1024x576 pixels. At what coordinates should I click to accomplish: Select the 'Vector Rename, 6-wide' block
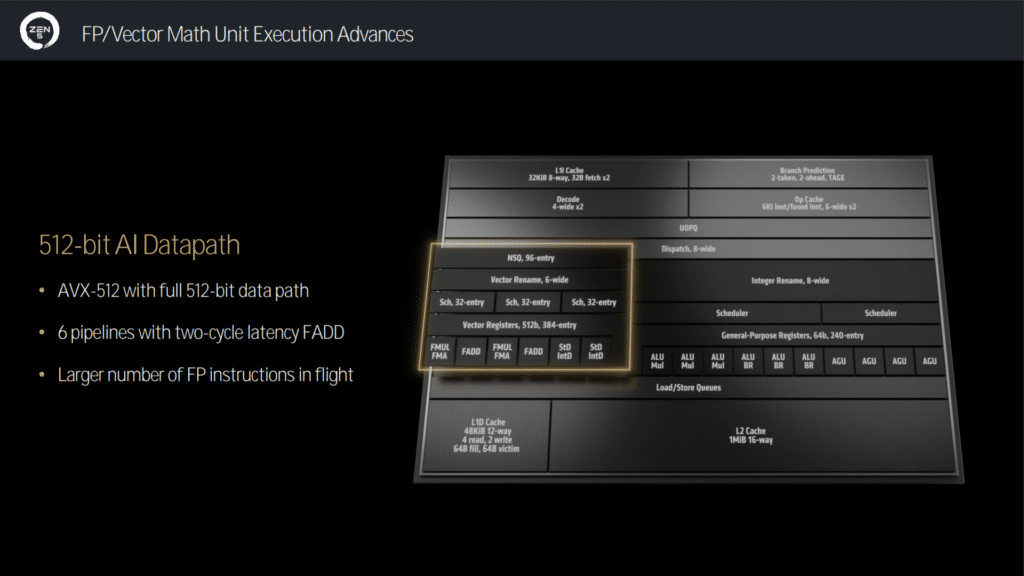pos(529,280)
